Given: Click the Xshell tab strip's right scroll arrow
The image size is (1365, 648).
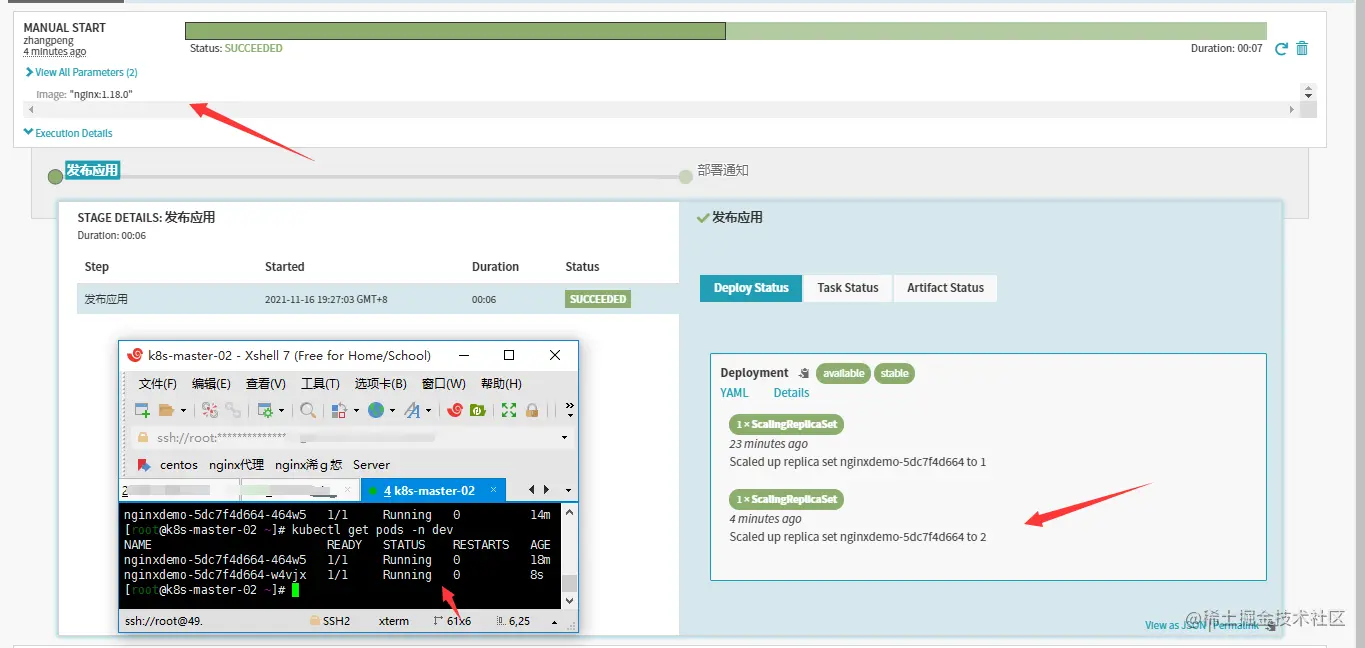Looking at the screenshot, I should click(x=546, y=490).
